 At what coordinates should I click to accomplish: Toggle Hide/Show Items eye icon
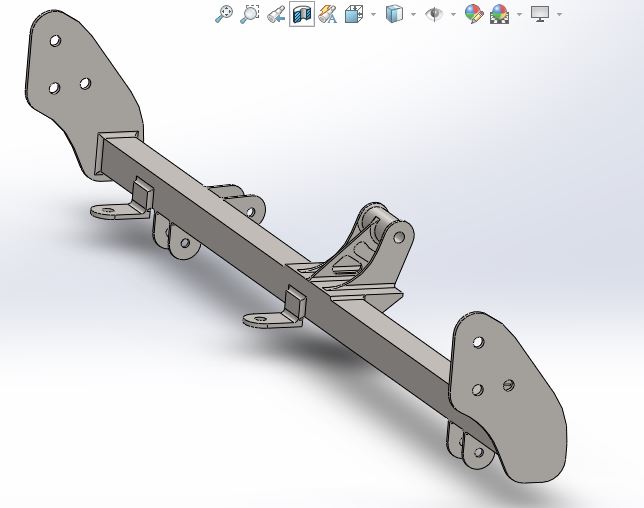434,14
